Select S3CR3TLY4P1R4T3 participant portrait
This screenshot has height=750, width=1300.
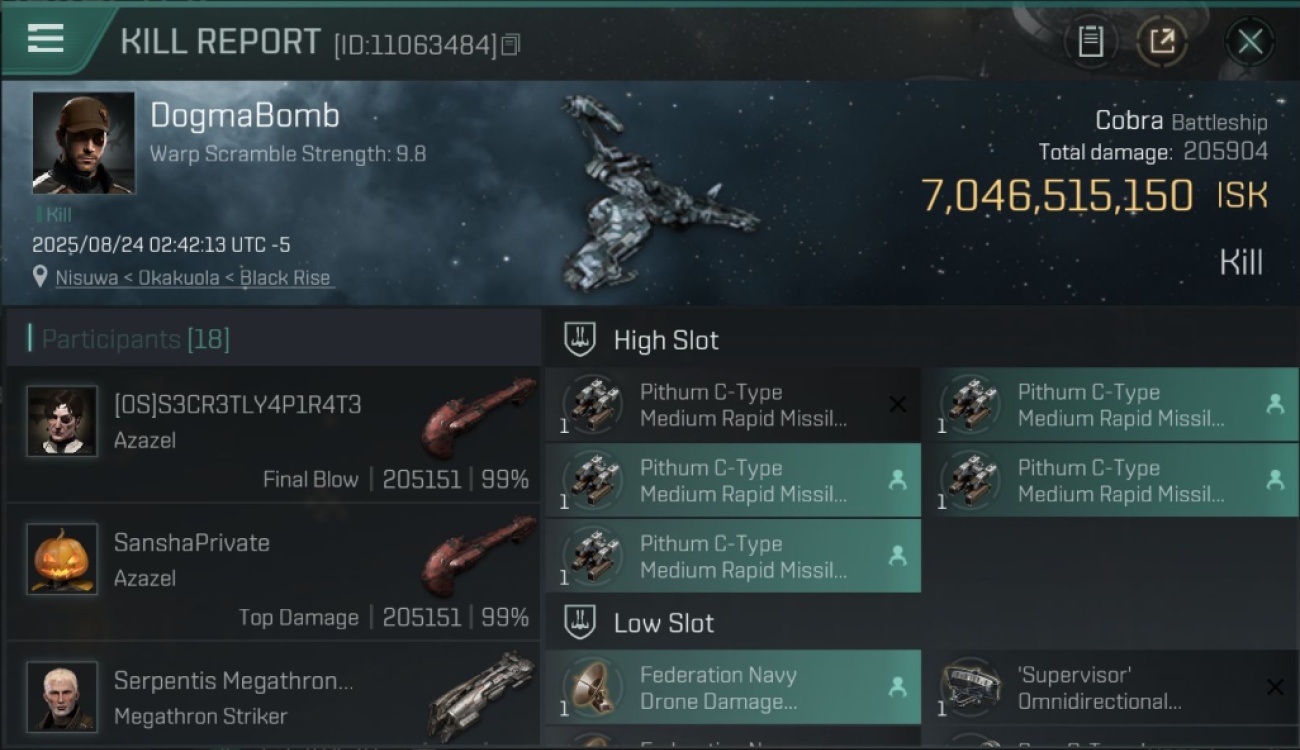tap(62, 421)
